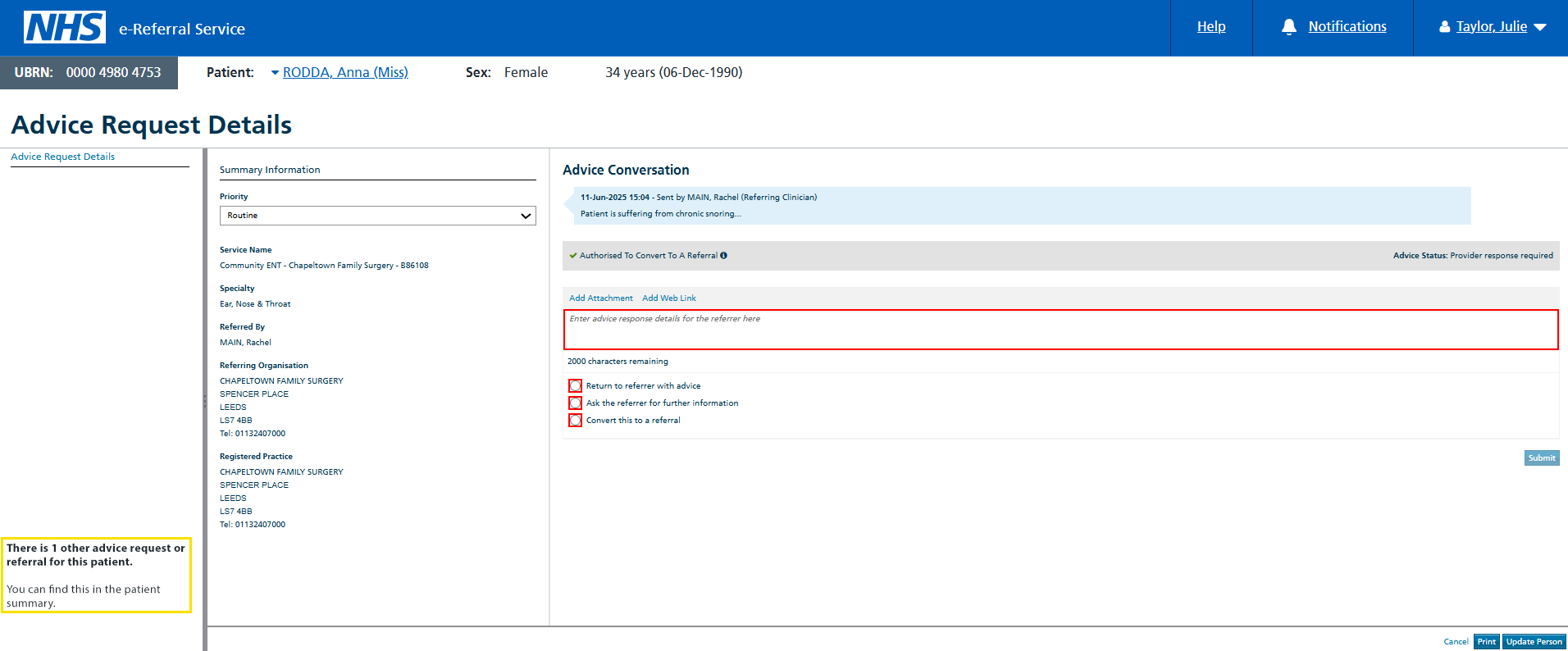Select Convert this to a referral option
Image resolution: width=1568 pixels, height=651 pixels.
(576, 421)
